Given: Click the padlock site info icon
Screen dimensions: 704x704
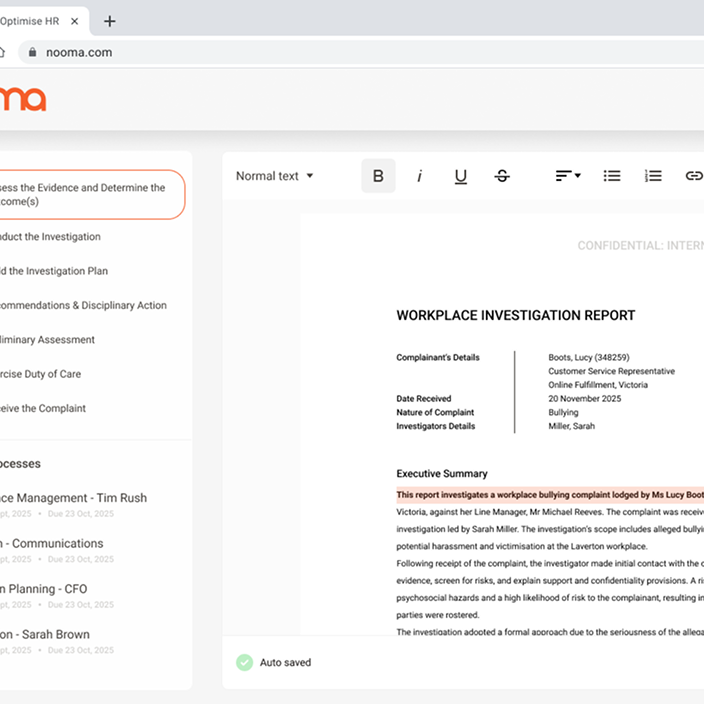Looking at the screenshot, I should pyautogui.click(x=32, y=52).
